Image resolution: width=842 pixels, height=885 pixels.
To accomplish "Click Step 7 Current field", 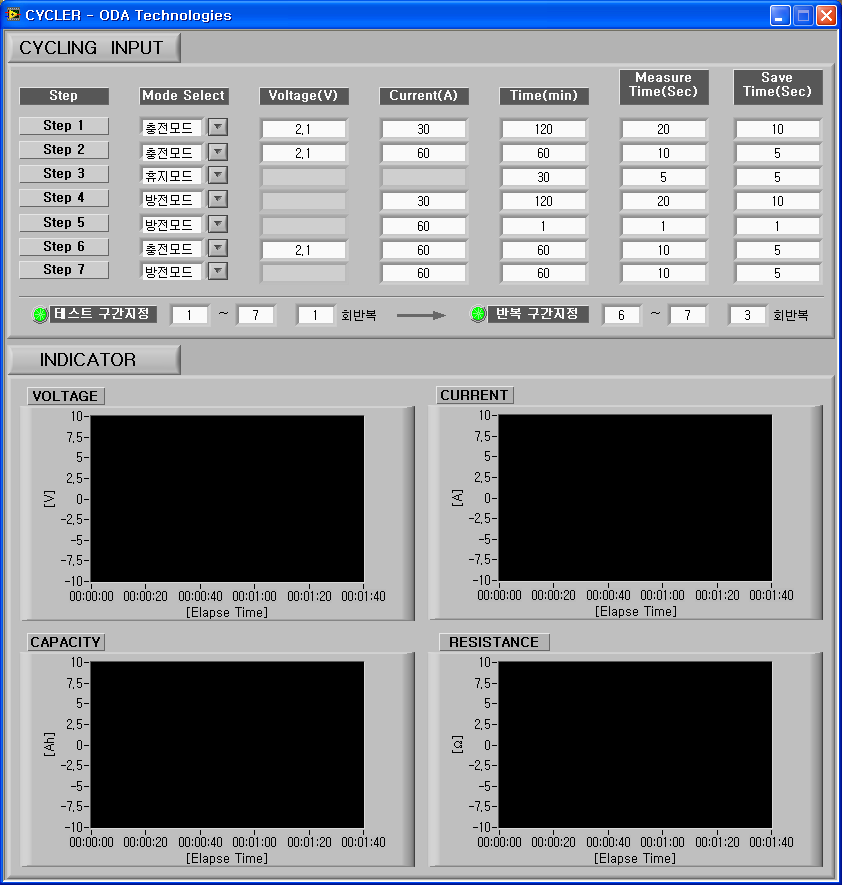I will point(424,273).
